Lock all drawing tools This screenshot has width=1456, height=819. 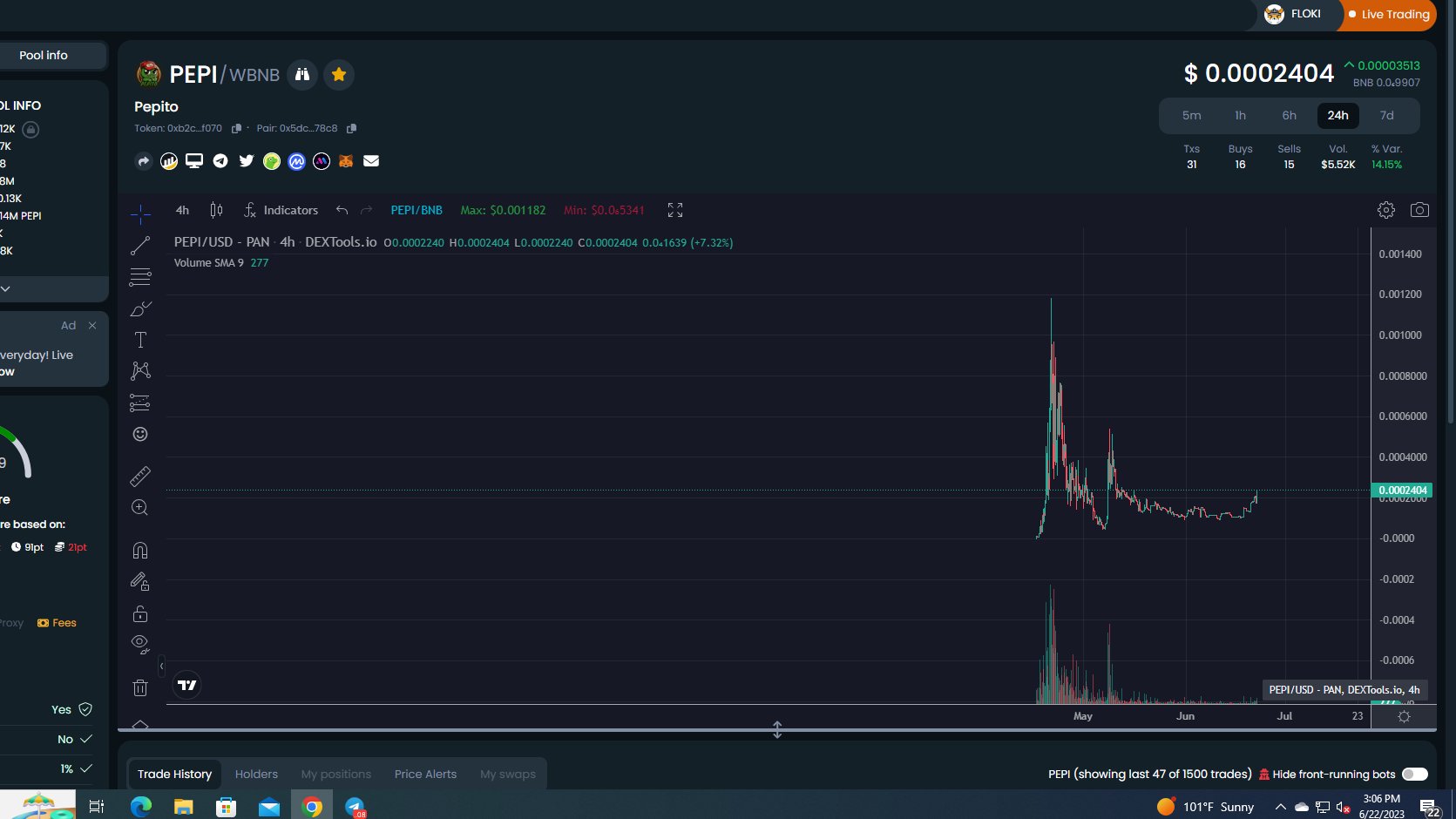point(140,613)
